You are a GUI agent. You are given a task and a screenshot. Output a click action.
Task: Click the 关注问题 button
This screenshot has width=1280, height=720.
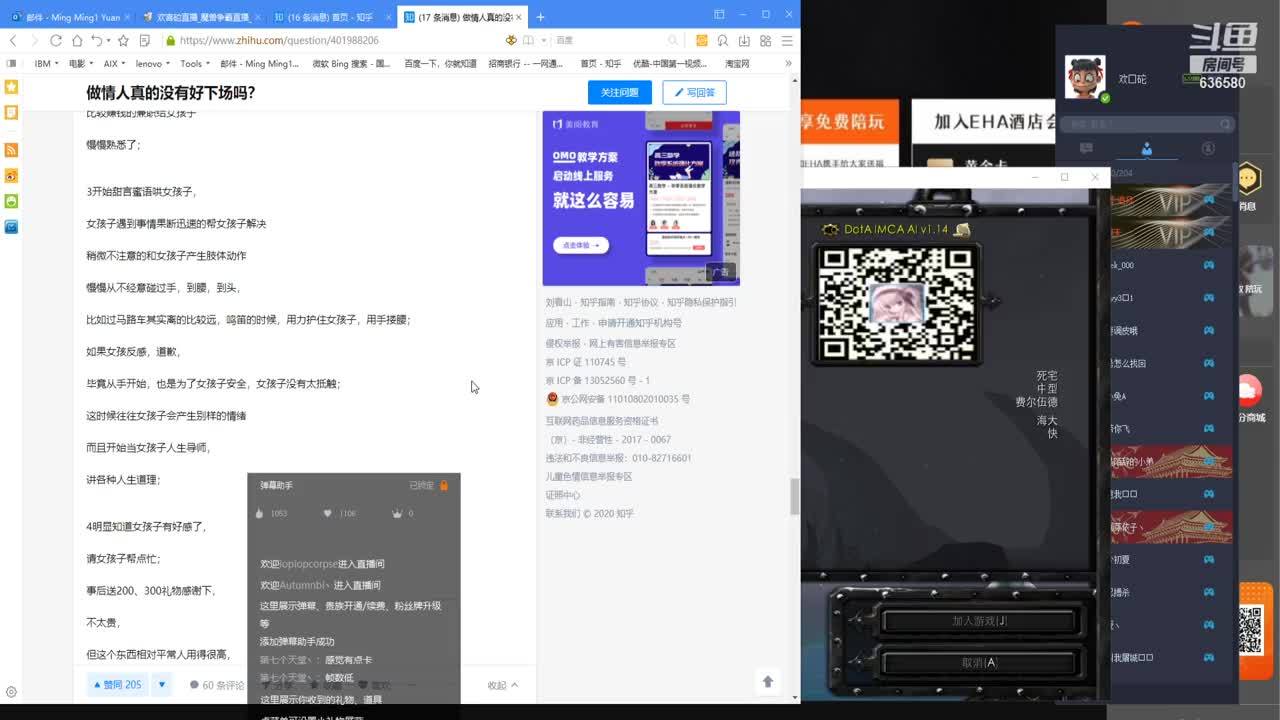(620, 92)
